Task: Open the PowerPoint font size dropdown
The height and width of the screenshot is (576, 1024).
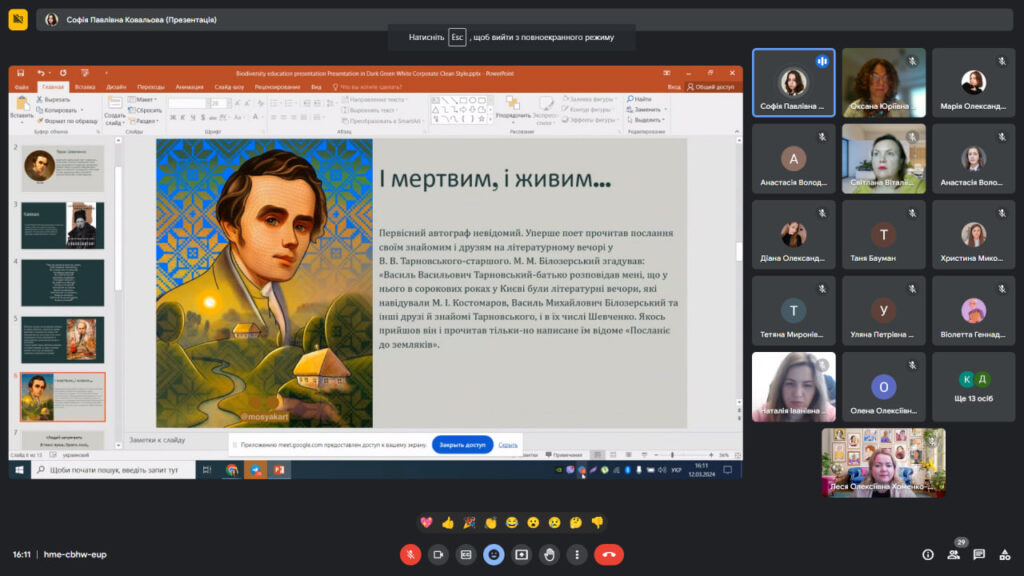Action: click(228, 103)
